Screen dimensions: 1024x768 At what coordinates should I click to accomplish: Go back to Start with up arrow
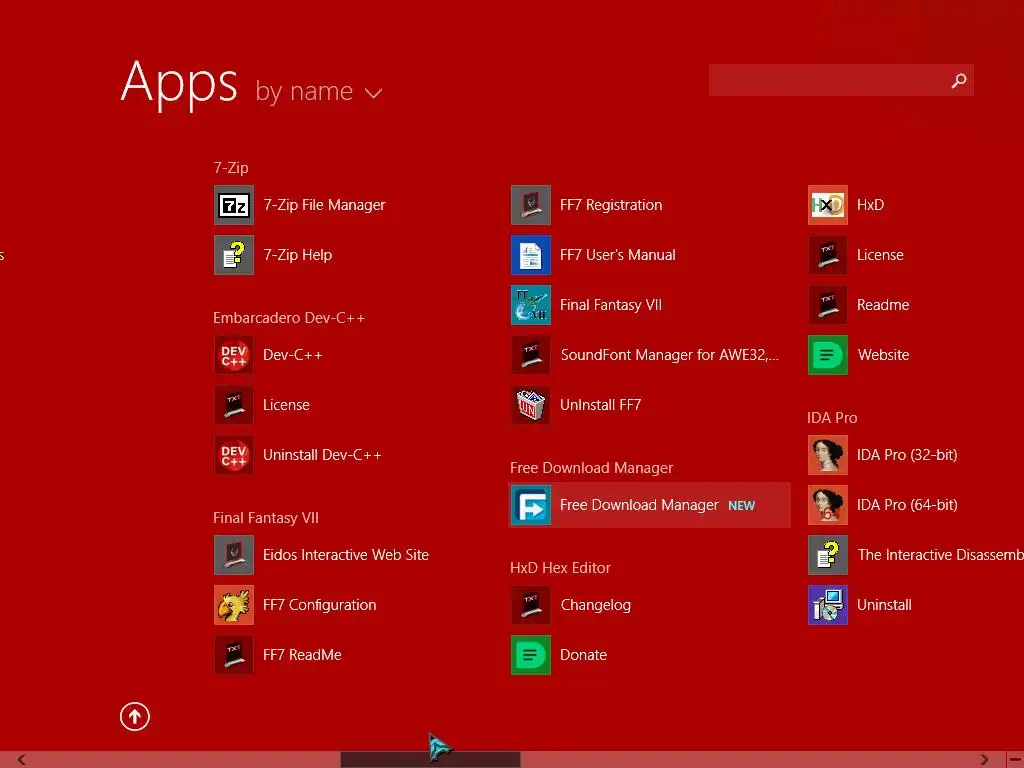[x=135, y=717]
